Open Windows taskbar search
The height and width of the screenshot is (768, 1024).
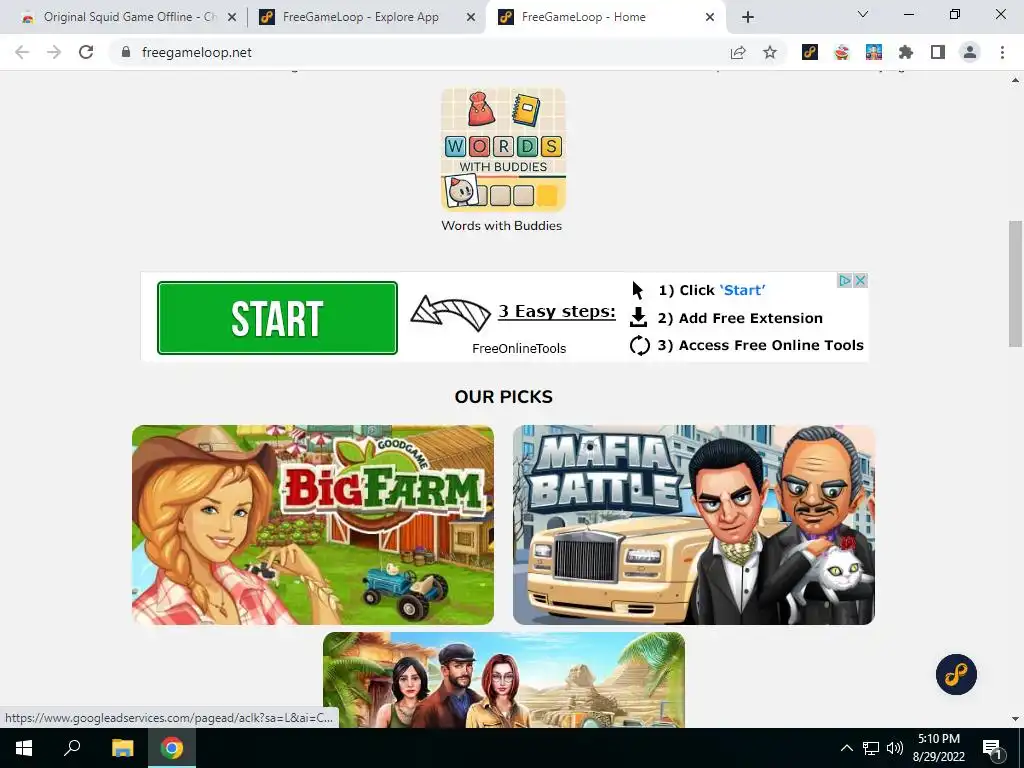pos(72,748)
